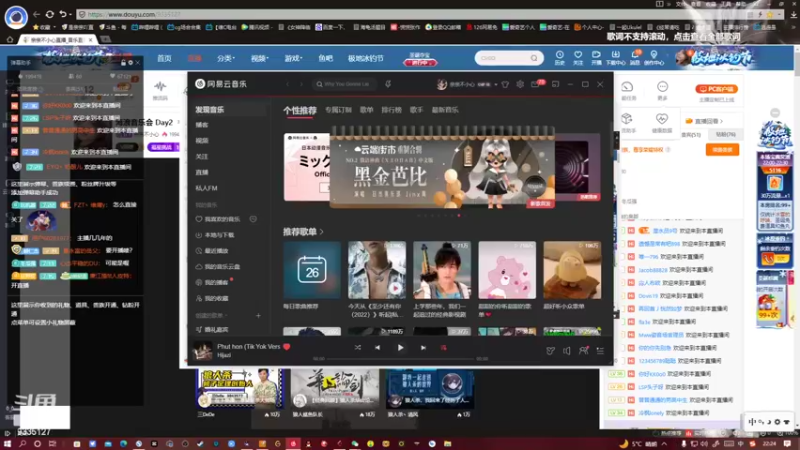Open NetEase messages mail icon
Viewport: 800px width, 450px height.
click(536, 84)
